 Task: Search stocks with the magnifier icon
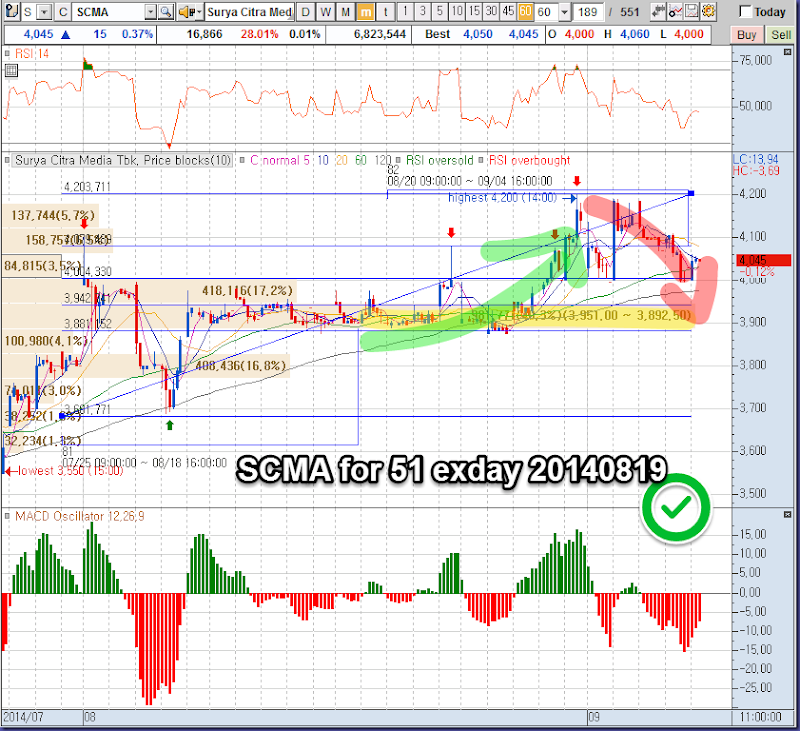(x=165, y=12)
